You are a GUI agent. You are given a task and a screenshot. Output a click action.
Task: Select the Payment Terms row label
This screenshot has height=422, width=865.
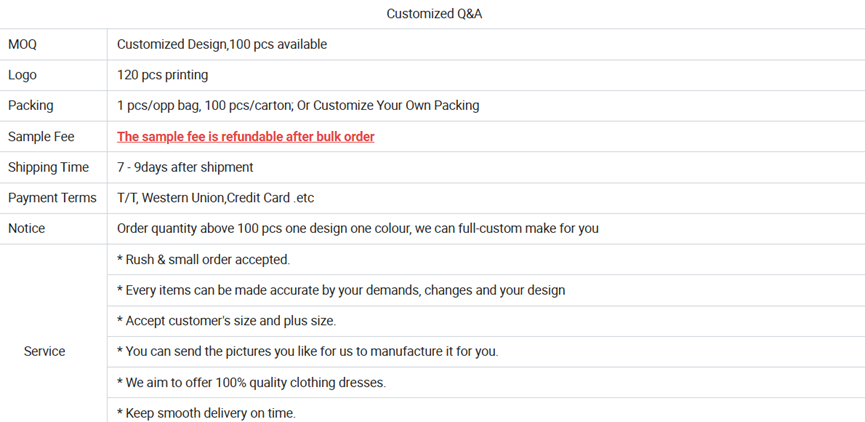point(52,198)
